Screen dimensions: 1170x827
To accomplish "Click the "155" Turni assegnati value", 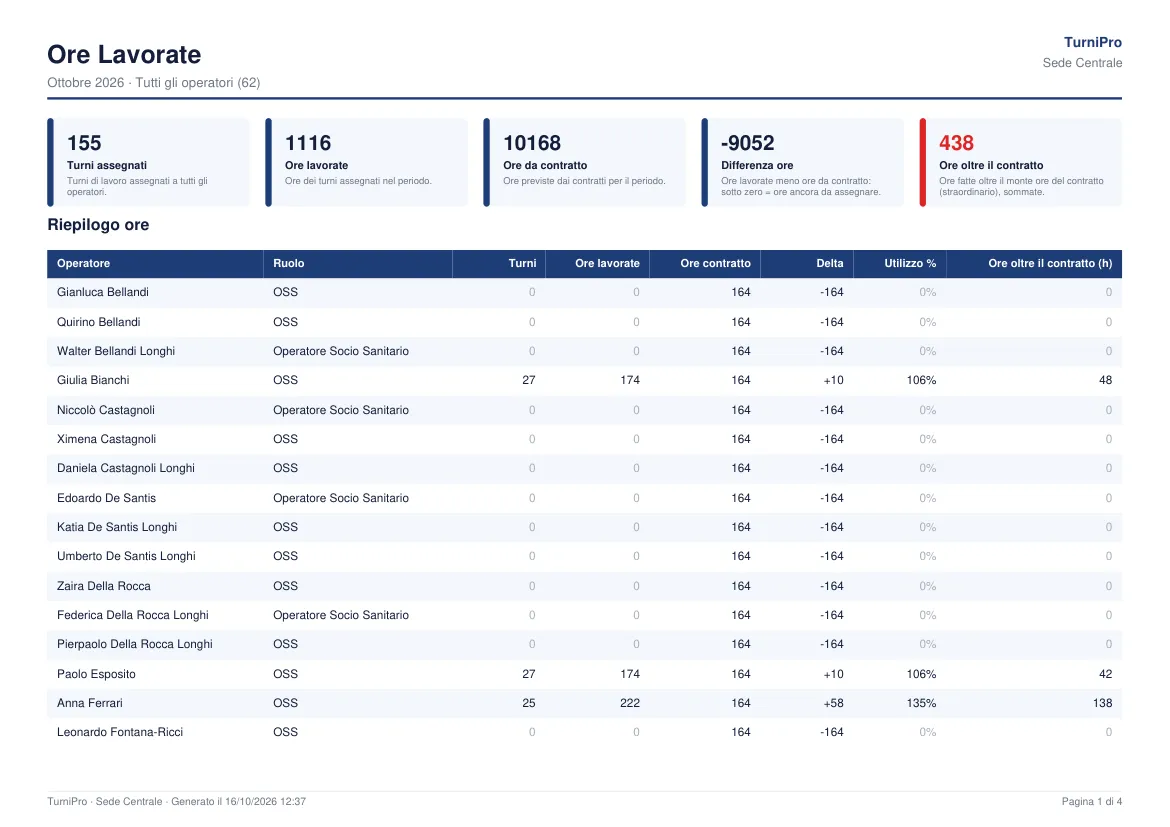I will point(84,143).
